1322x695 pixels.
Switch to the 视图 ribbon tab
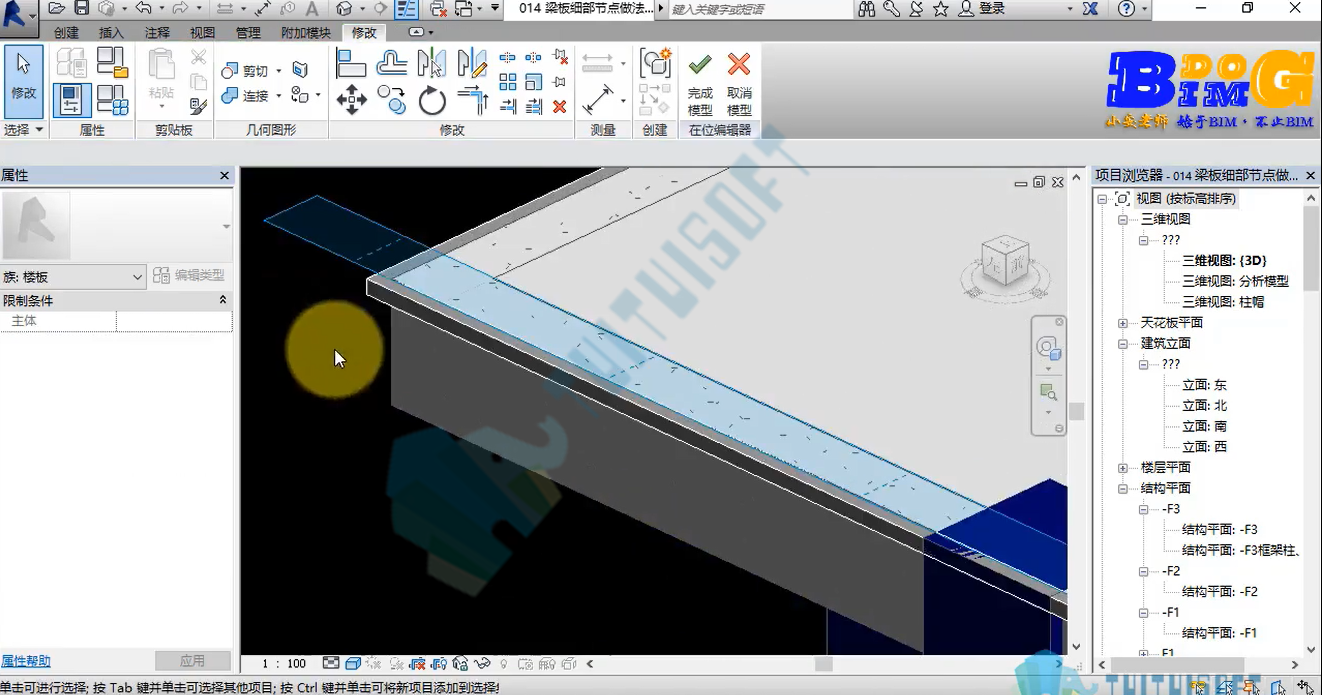(202, 33)
